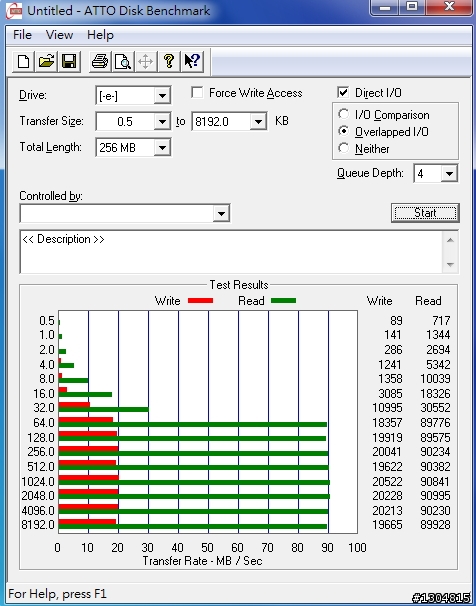
Task: Click the ATTO application icon in title bar
Action: (x=14, y=10)
